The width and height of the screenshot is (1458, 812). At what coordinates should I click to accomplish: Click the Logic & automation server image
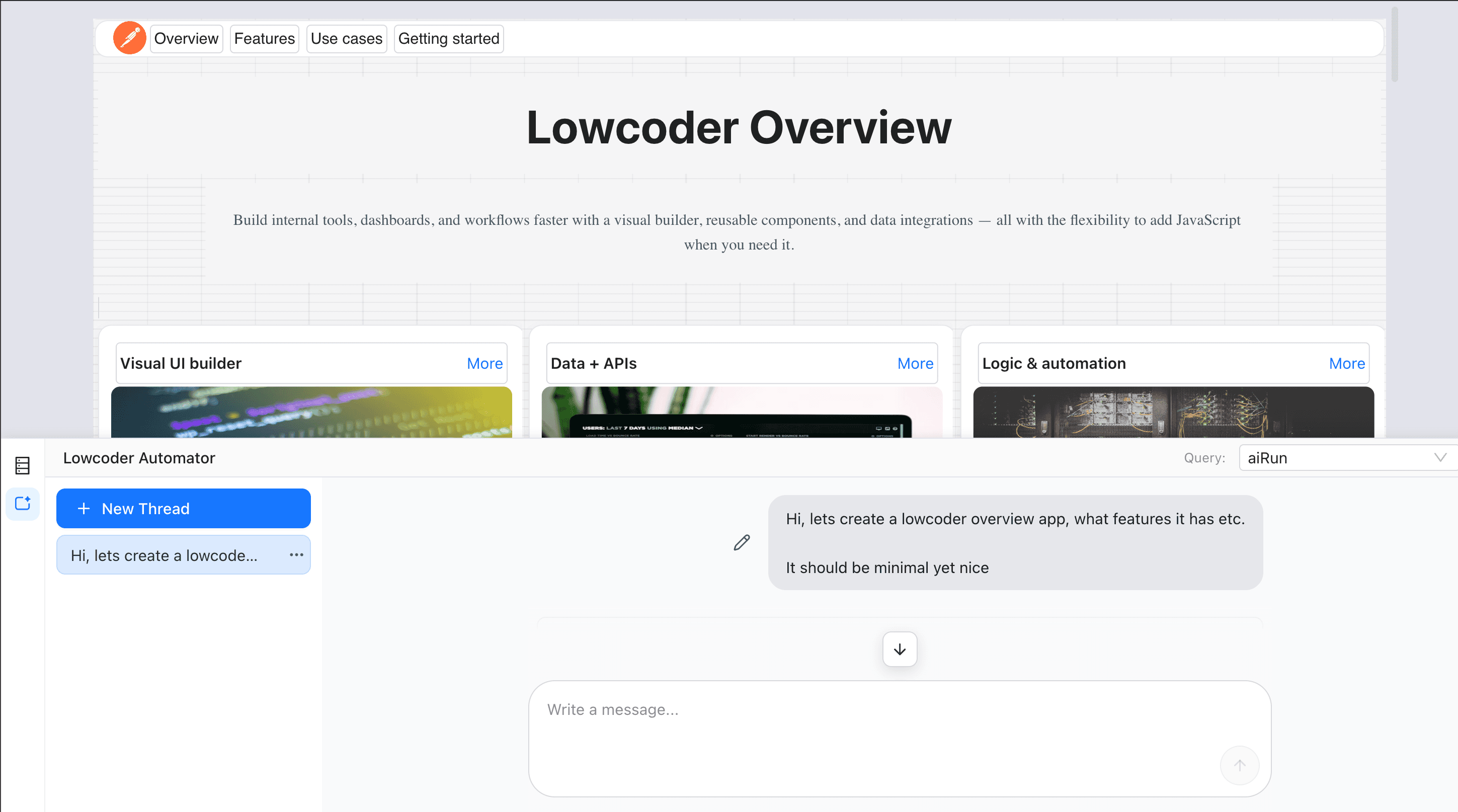[1173, 412]
